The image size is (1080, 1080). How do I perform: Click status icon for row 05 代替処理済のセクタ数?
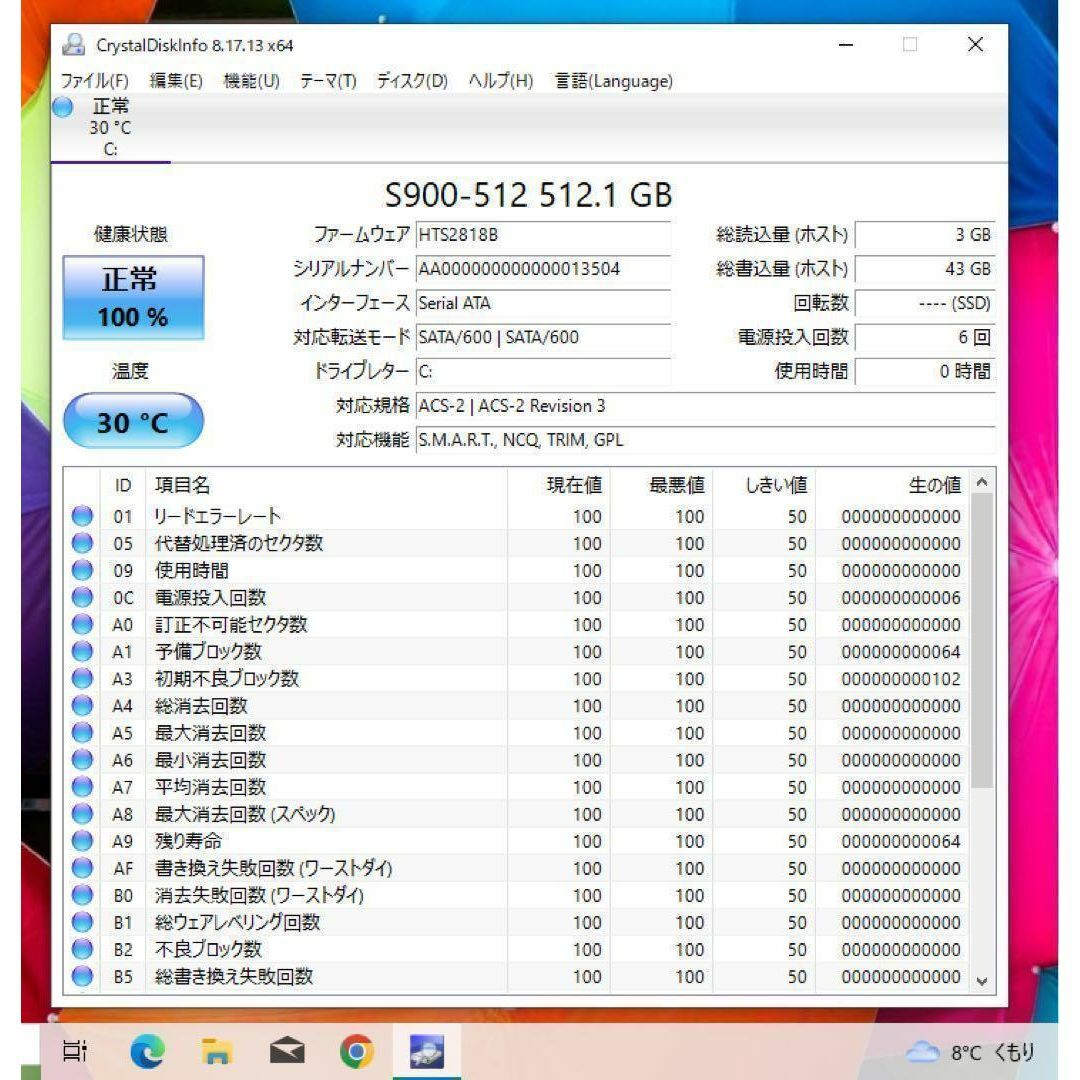82,543
